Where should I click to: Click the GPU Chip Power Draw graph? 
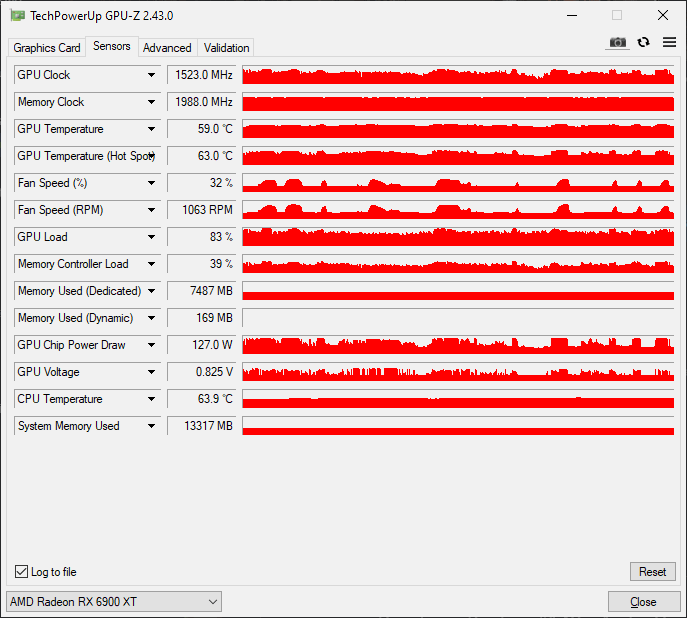(x=458, y=345)
